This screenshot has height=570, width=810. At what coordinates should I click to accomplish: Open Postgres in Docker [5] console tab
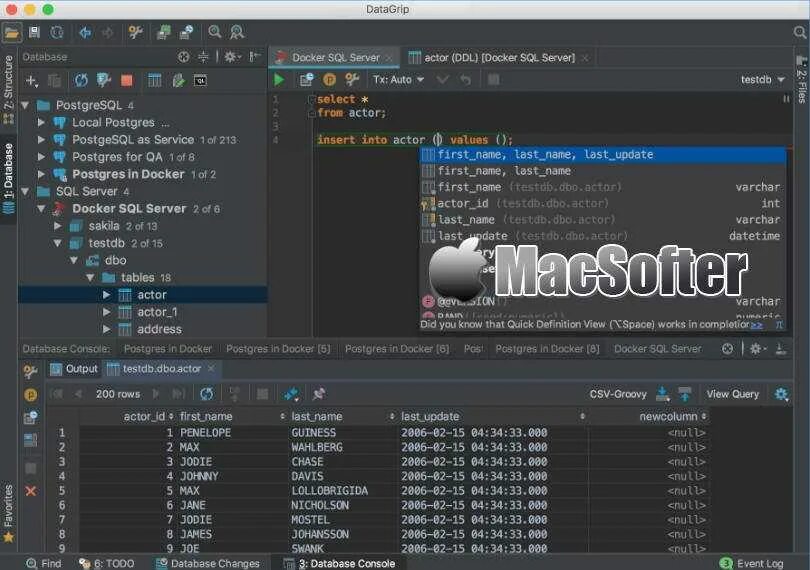coord(278,349)
